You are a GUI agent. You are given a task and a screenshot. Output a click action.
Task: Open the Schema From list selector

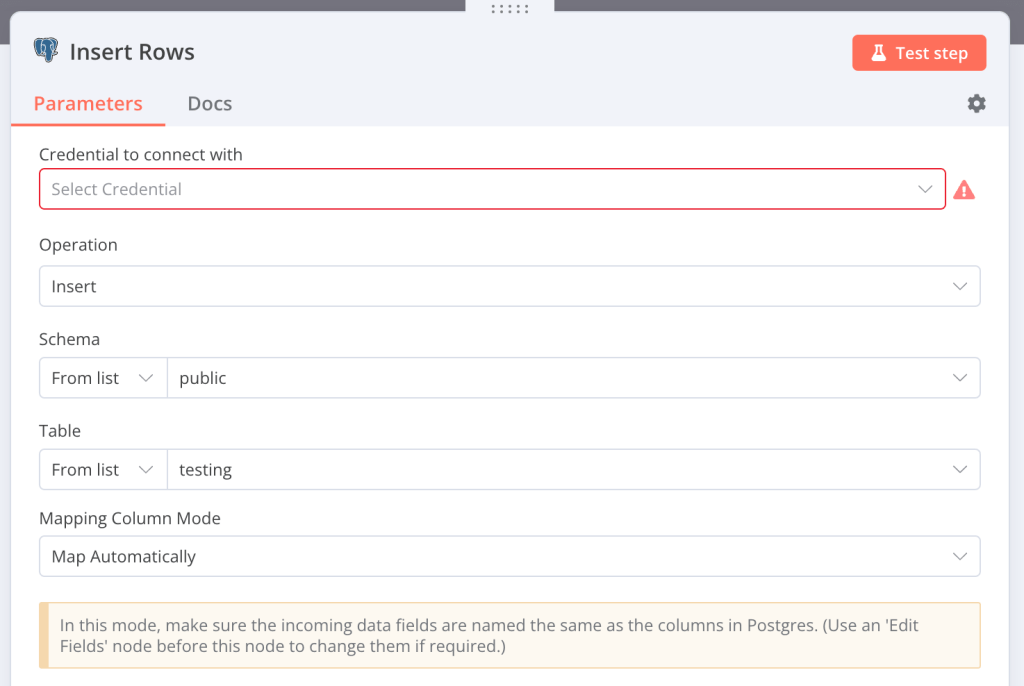click(103, 378)
